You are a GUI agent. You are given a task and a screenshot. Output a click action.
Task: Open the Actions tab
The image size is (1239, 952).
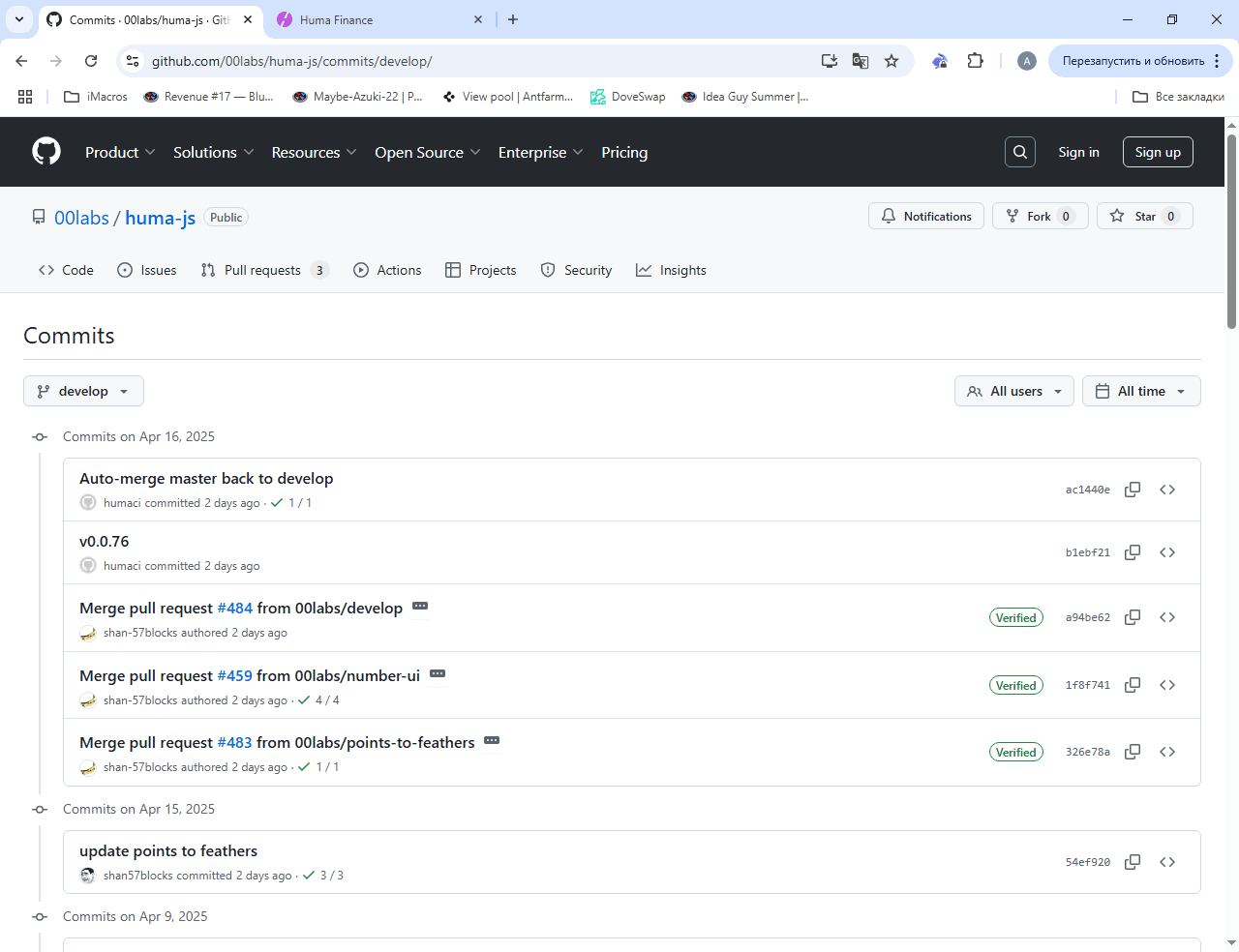tap(387, 270)
